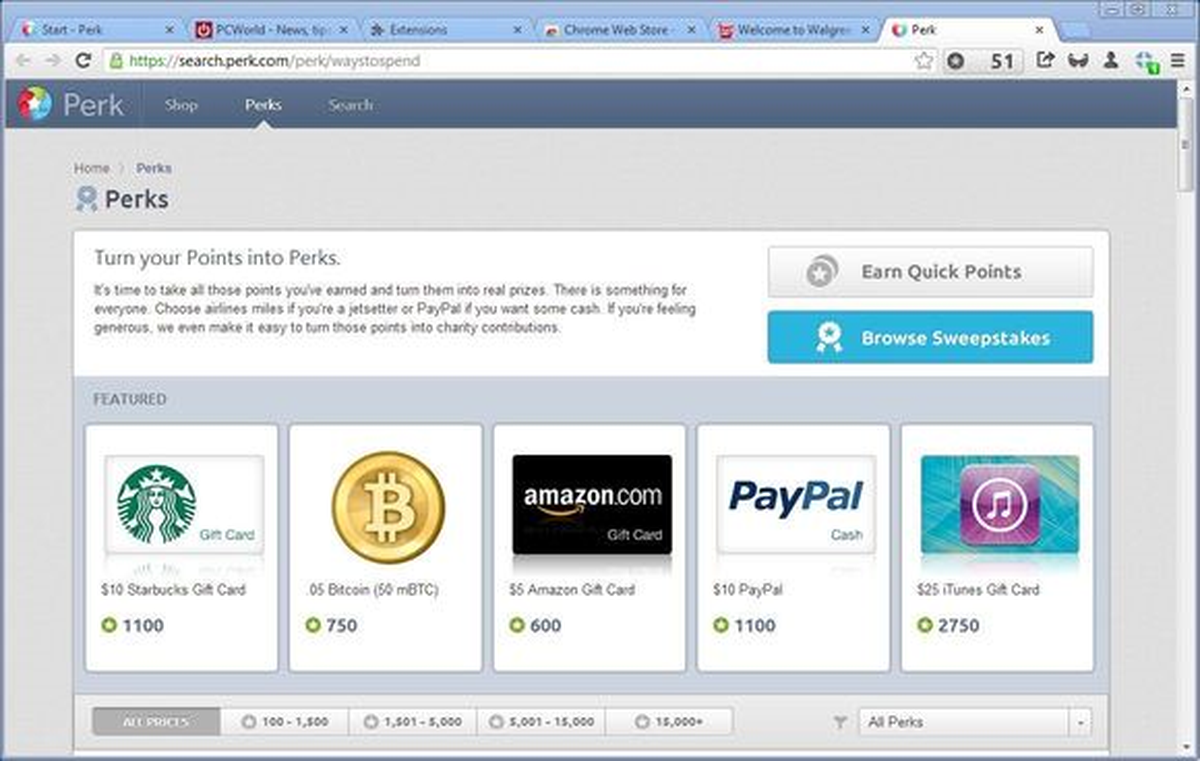
Task: Click the Perk logo in the header
Action: [x=70, y=104]
